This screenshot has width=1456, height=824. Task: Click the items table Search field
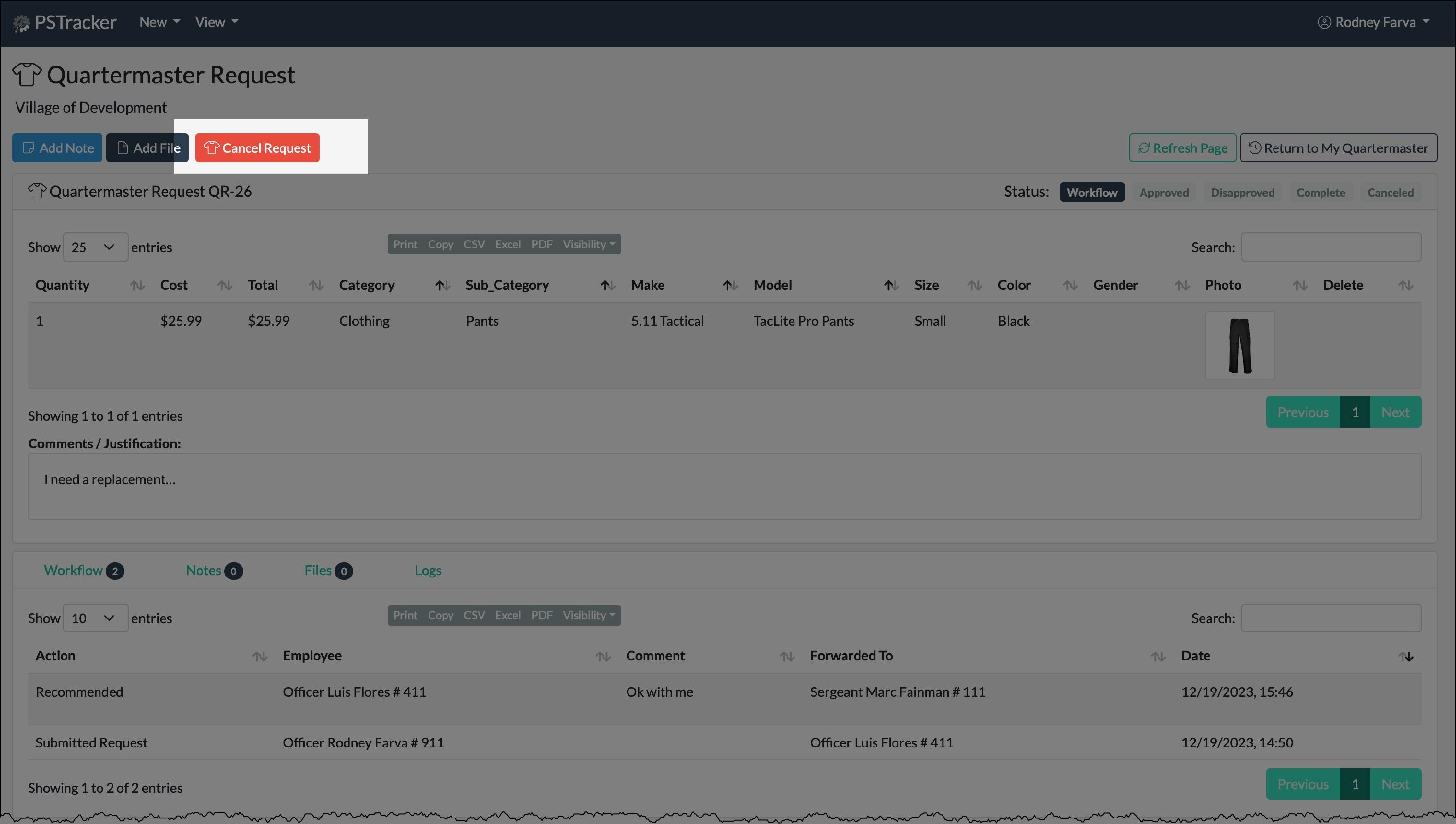click(x=1330, y=247)
